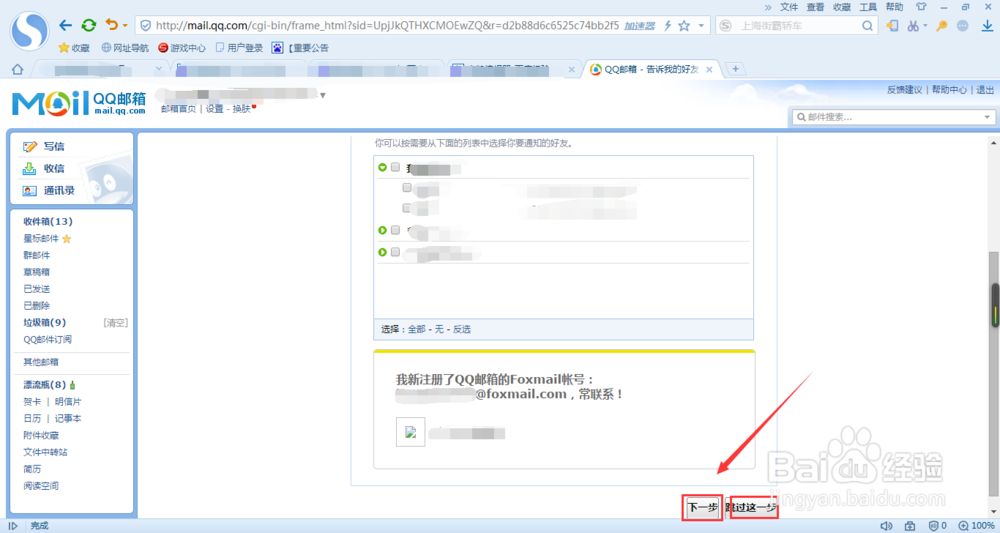
Task: Close the QQ邮箱 tab
Action: coord(709,69)
